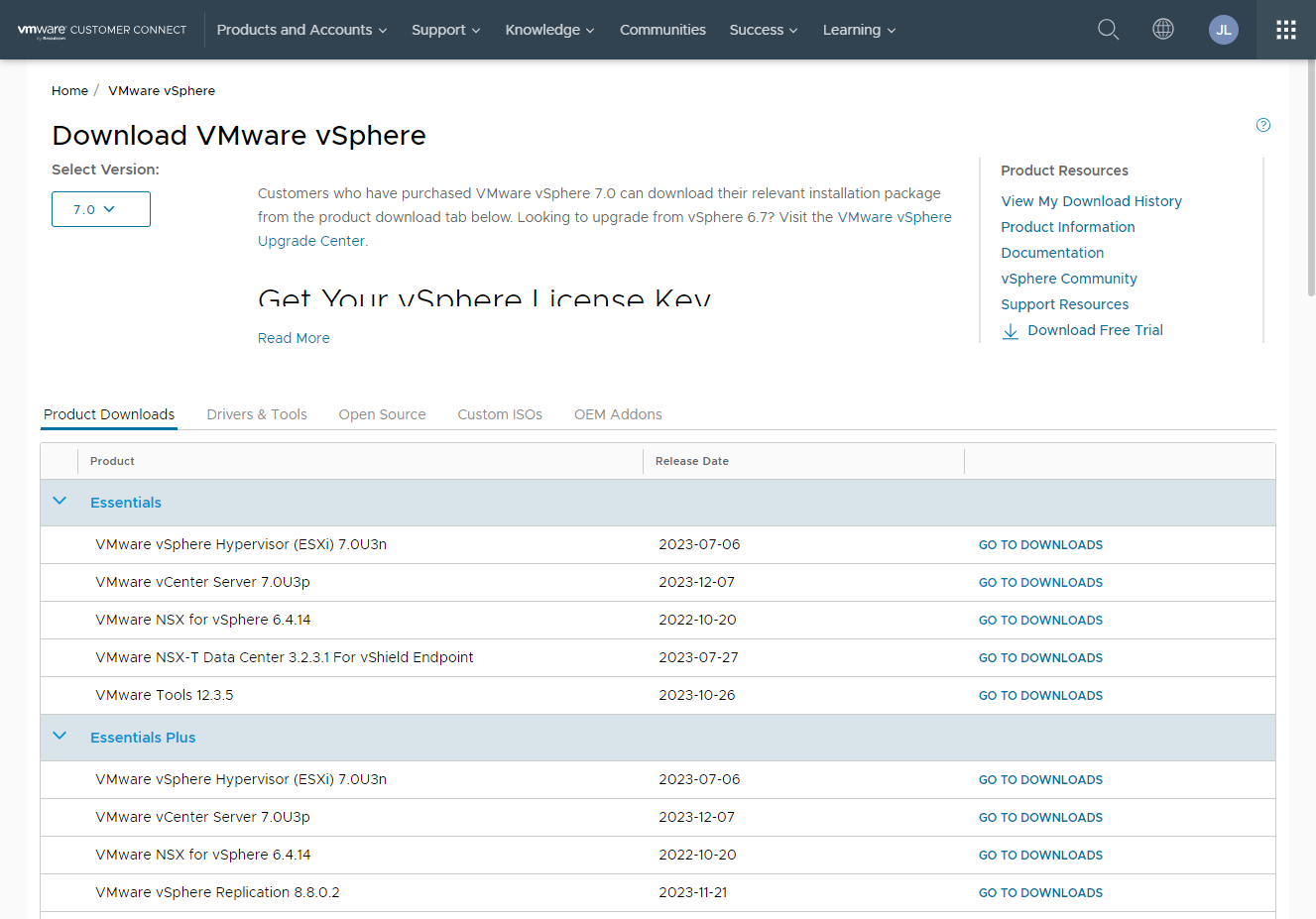1316x919 pixels.
Task: Go to downloads for VMware Tools 12.3.5
Action: coord(1040,696)
